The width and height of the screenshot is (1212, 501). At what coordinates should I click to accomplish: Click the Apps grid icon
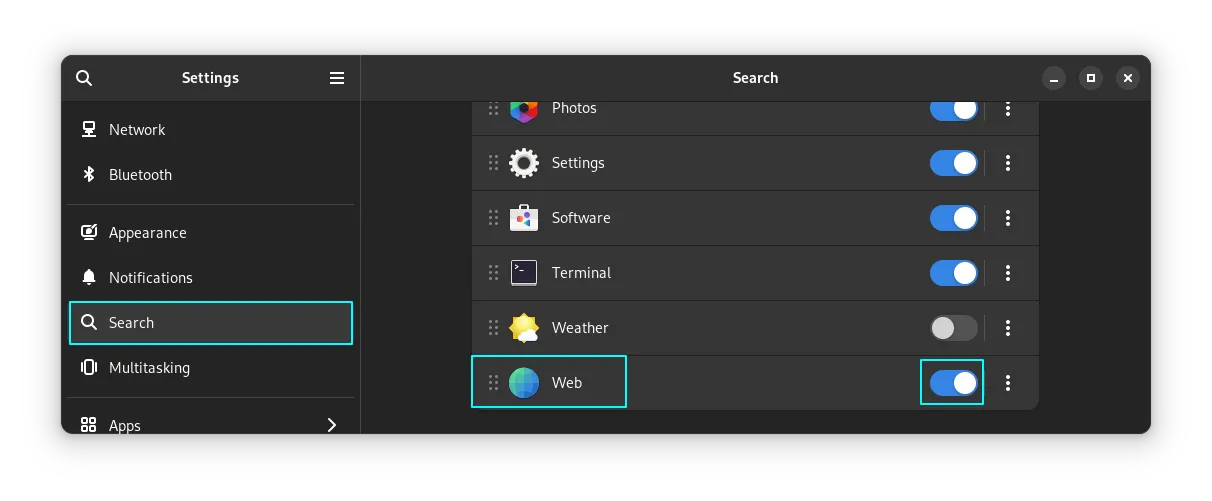(x=89, y=425)
